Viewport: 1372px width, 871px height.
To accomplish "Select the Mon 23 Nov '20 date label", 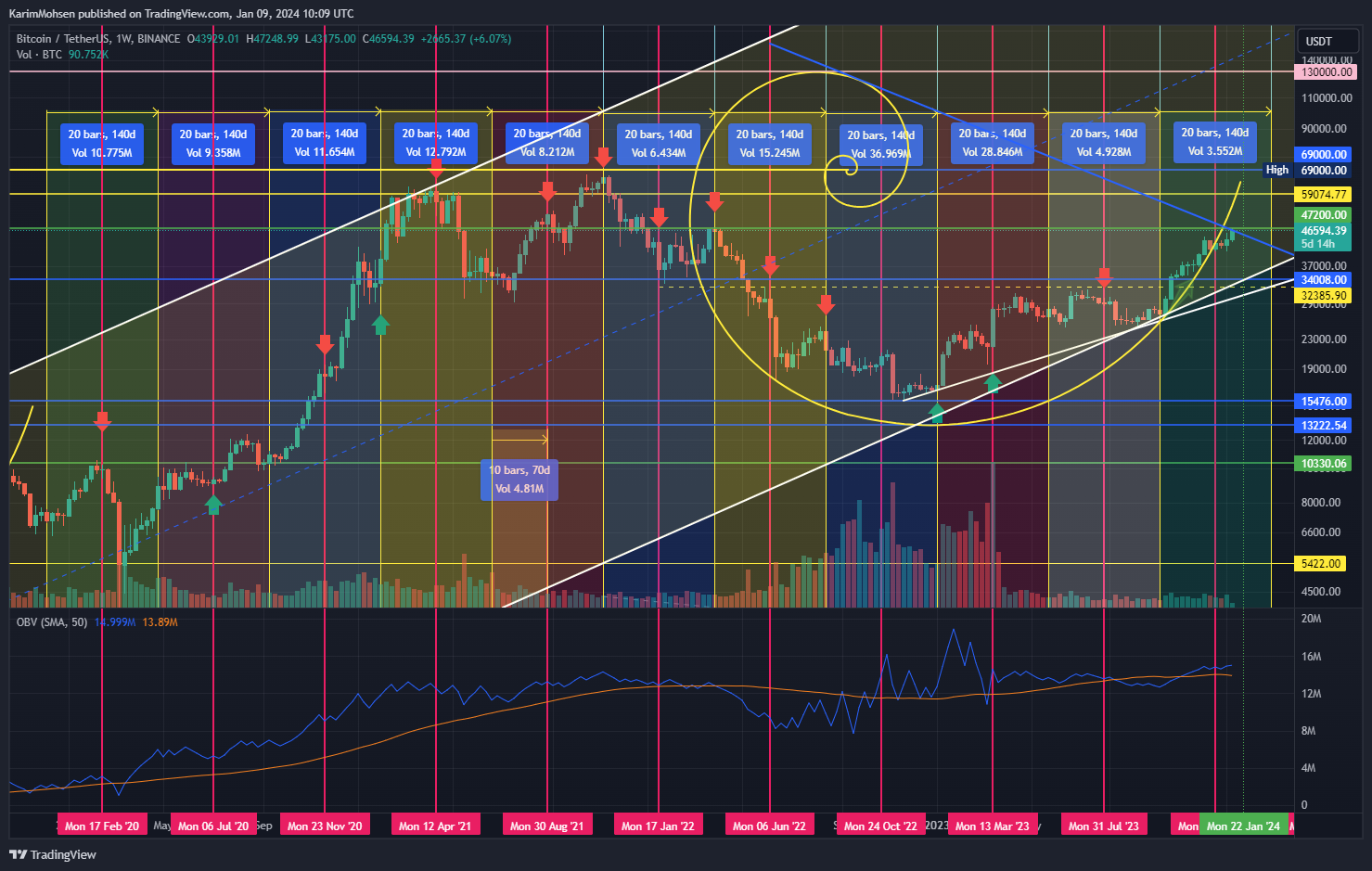I will (325, 826).
